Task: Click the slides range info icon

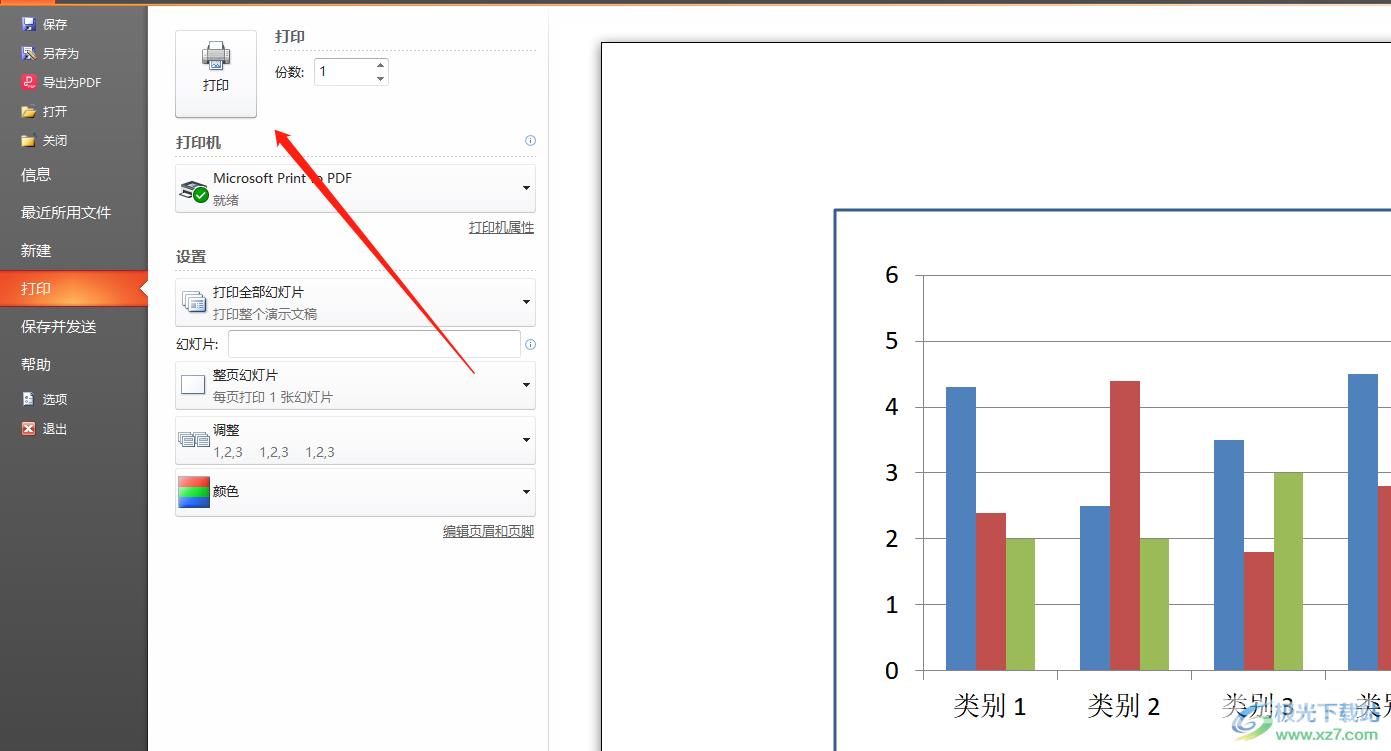Action: pyautogui.click(x=530, y=344)
